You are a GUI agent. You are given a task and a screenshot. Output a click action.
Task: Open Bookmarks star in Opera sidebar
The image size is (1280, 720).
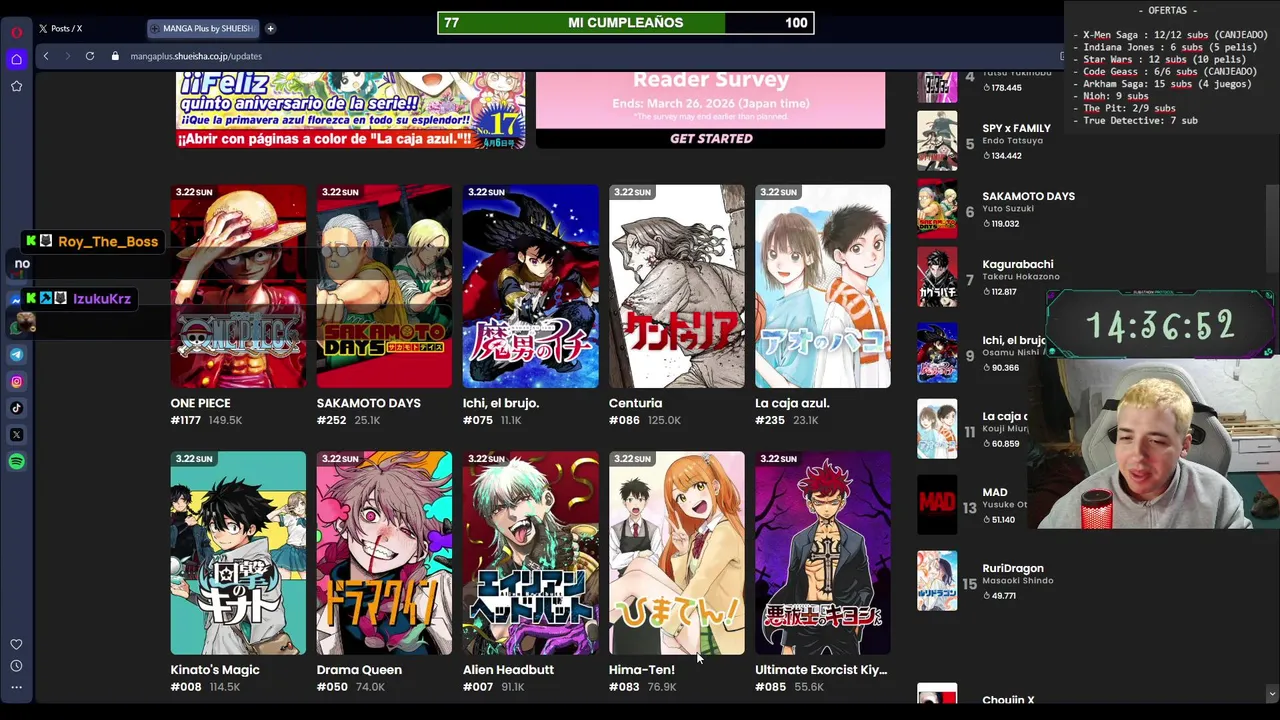[x=16, y=86]
